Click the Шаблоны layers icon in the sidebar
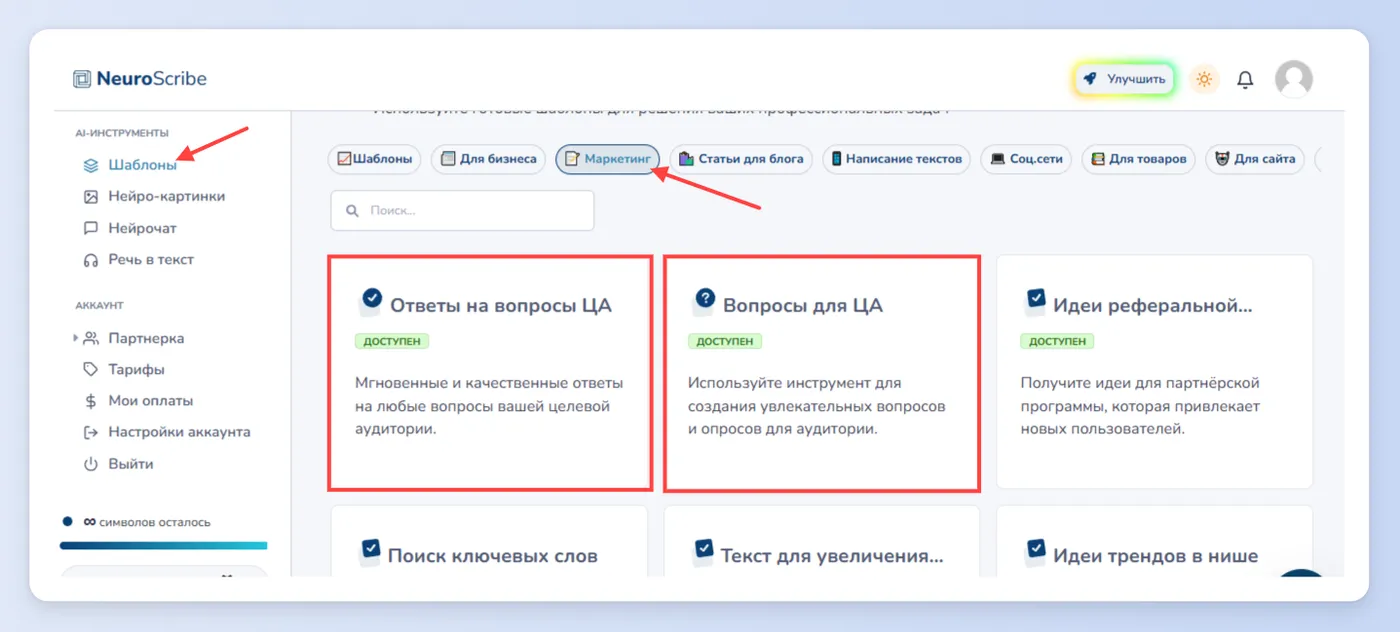 (x=91, y=166)
